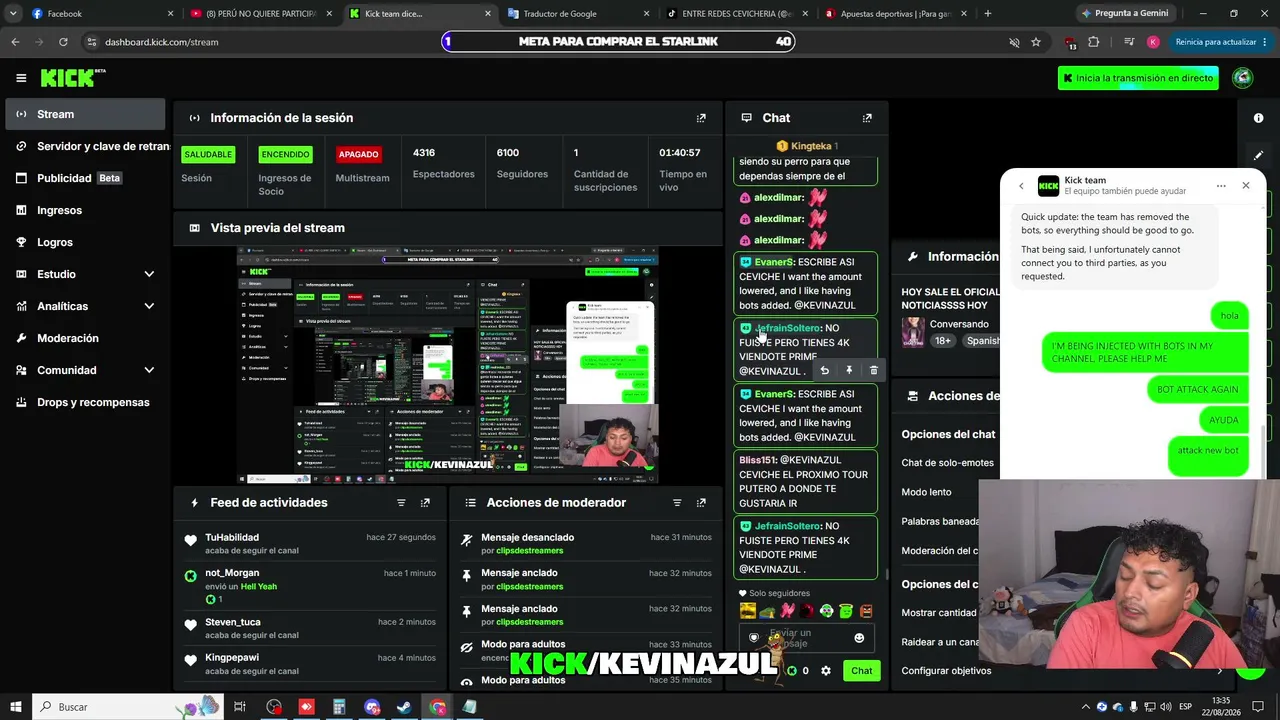Pop out the Chat panel

point(867,118)
